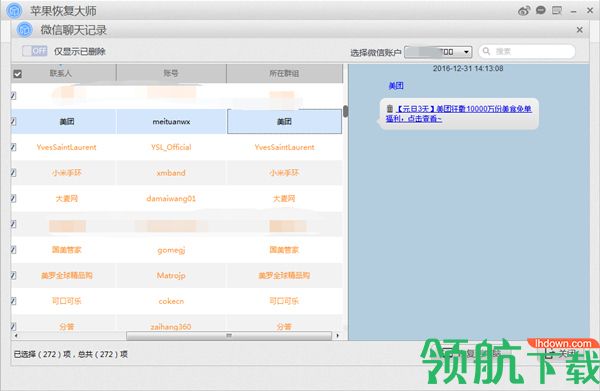Image resolution: width=600 pixels, height=391 pixels.
Task: Open the 【元旦3天】美团 message link
Action: [x=459, y=114]
